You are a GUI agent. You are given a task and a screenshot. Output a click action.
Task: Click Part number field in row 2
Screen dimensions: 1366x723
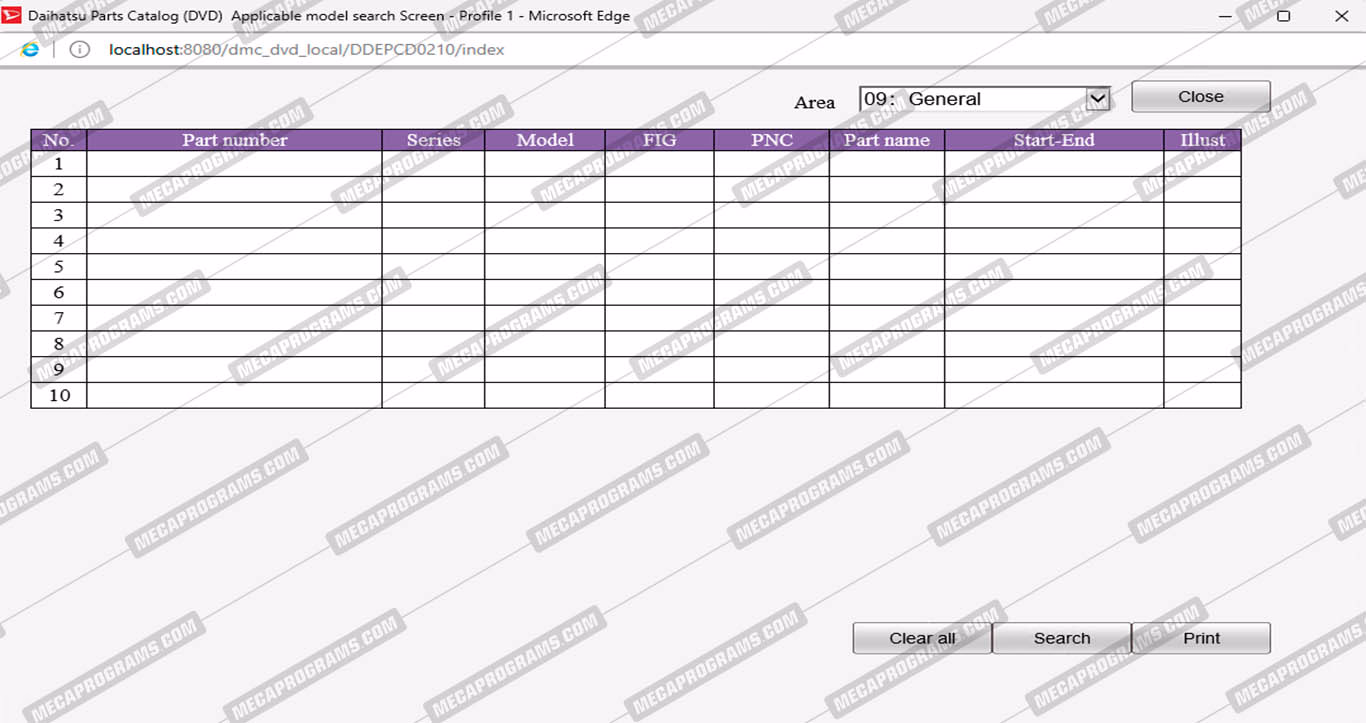[234, 190]
